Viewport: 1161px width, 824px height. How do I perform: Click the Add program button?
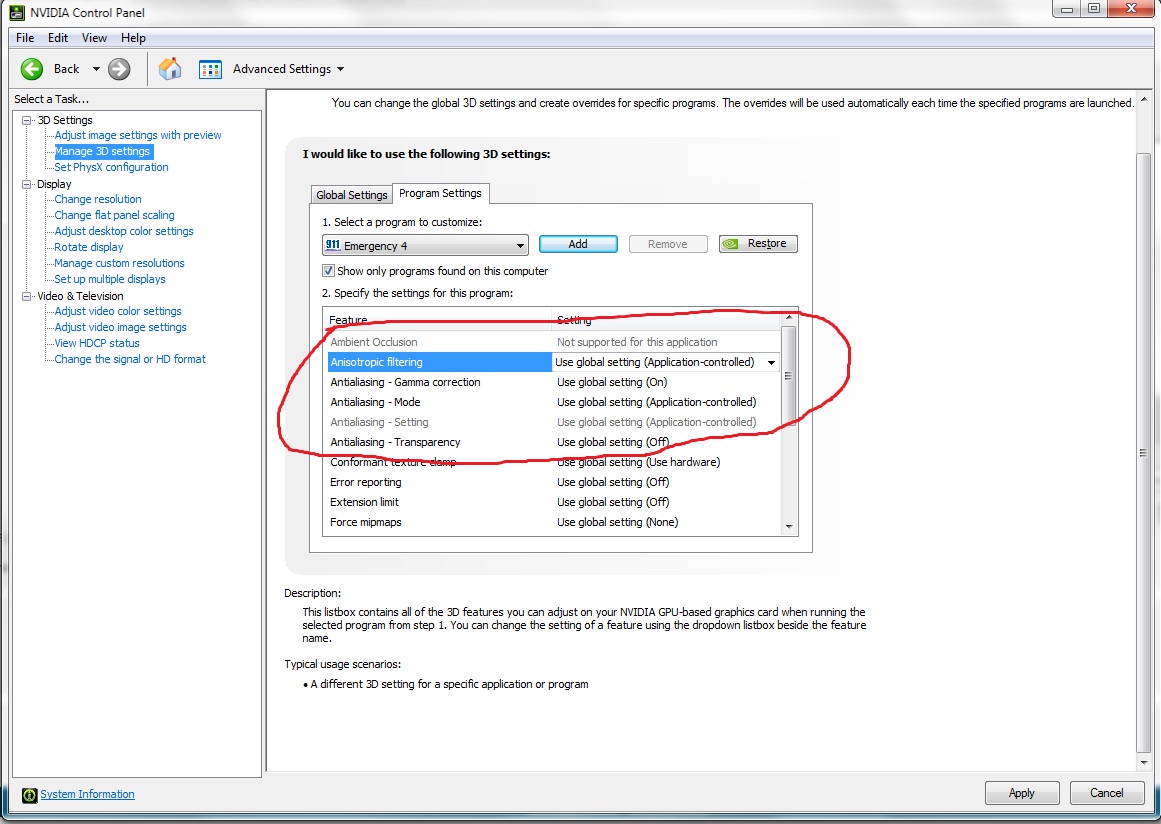click(578, 244)
